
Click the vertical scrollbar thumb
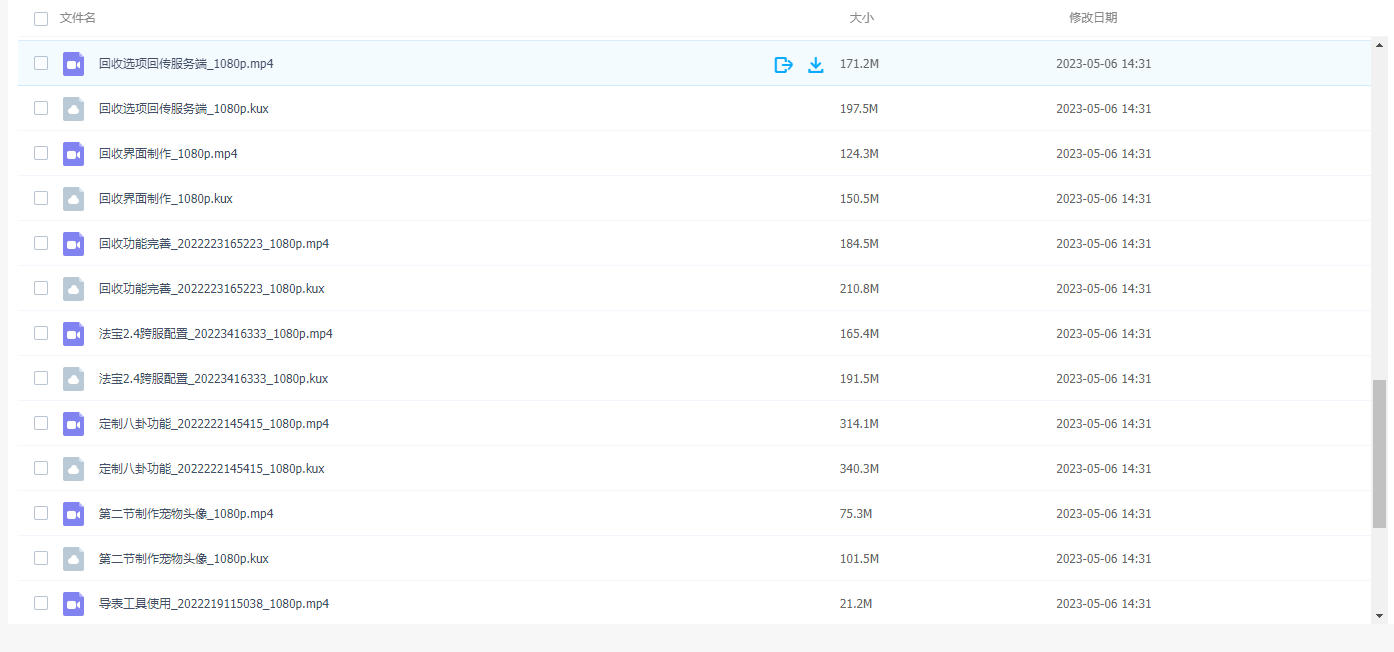(1379, 453)
